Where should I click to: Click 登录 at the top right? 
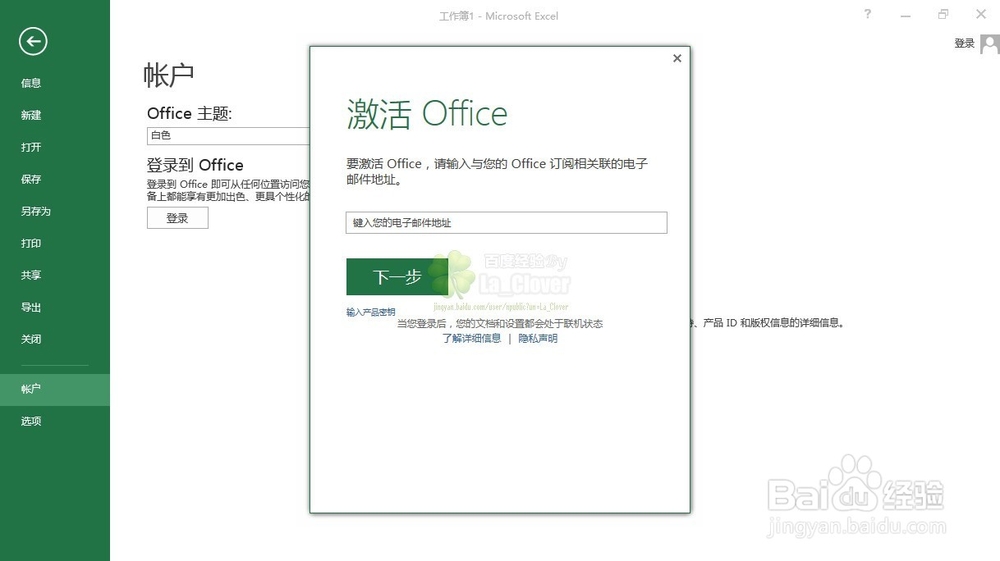pos(964,43)
